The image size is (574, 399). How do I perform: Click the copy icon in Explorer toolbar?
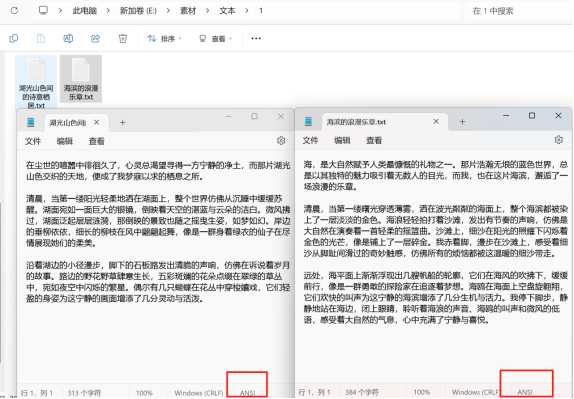tap(14, 38)
